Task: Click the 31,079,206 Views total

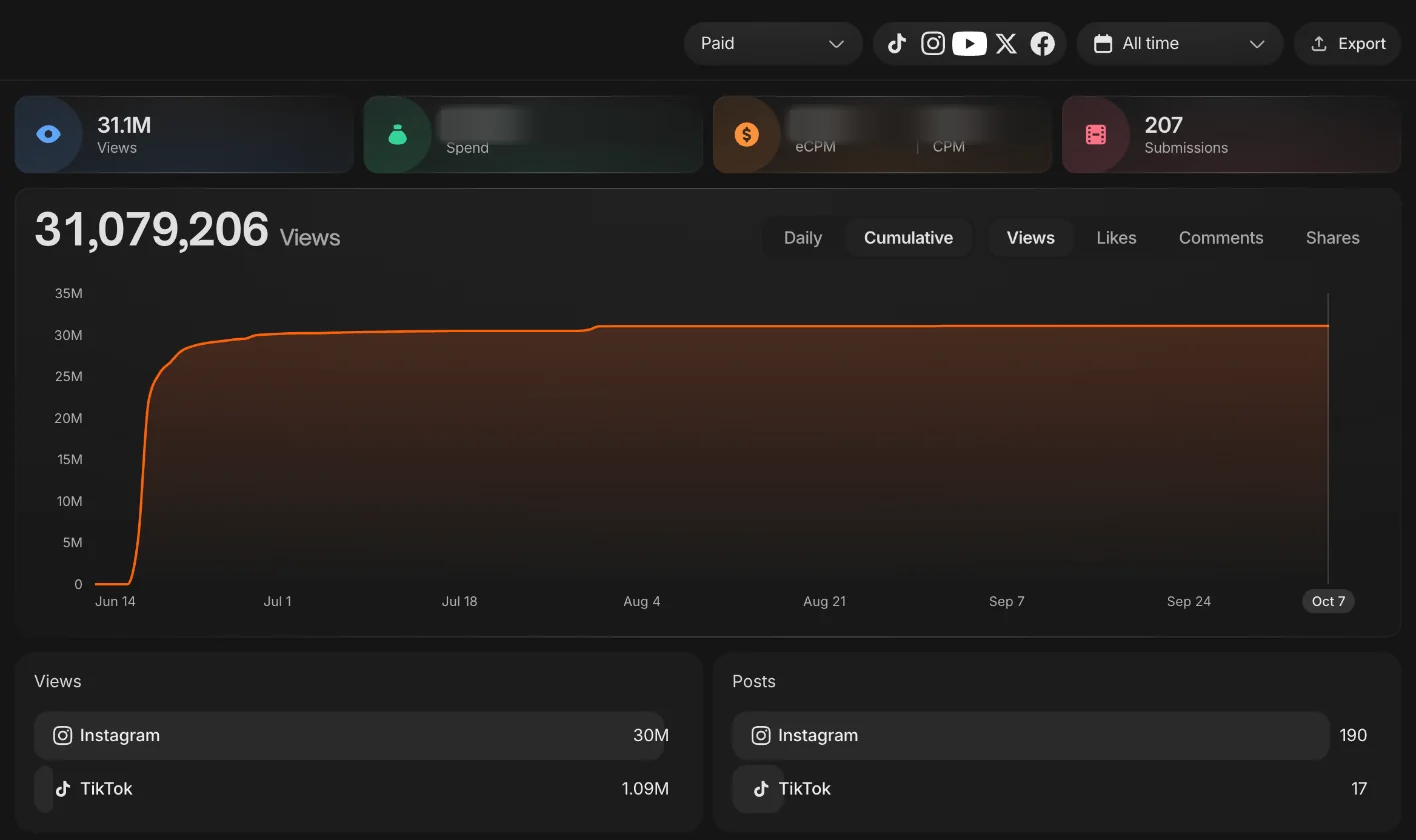Action: coord(188,231)
